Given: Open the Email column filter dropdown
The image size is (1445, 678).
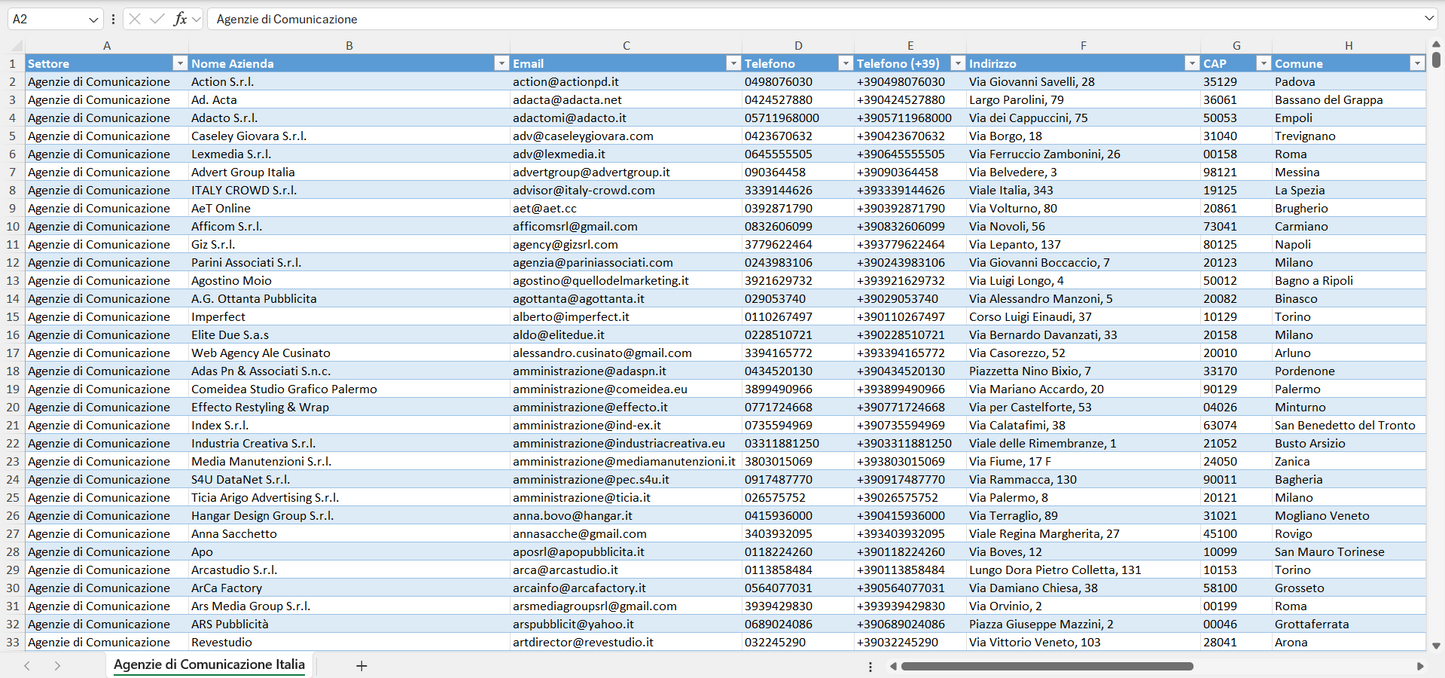Looking at the screenshot, I should point(733,63).
